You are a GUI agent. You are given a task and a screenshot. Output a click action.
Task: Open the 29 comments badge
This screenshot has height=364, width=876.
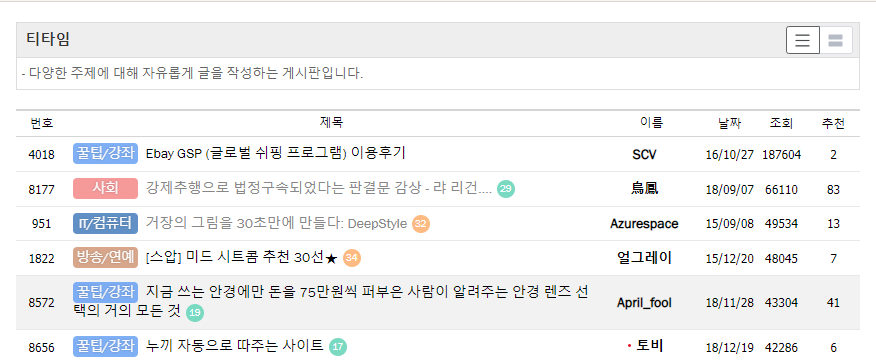click(x=506, y=189)
